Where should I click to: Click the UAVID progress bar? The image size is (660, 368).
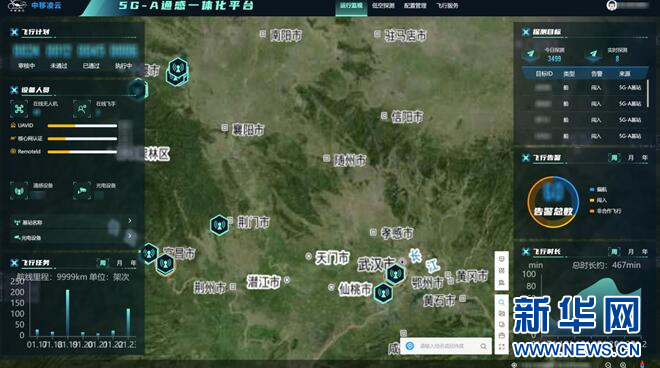point(82,125)
